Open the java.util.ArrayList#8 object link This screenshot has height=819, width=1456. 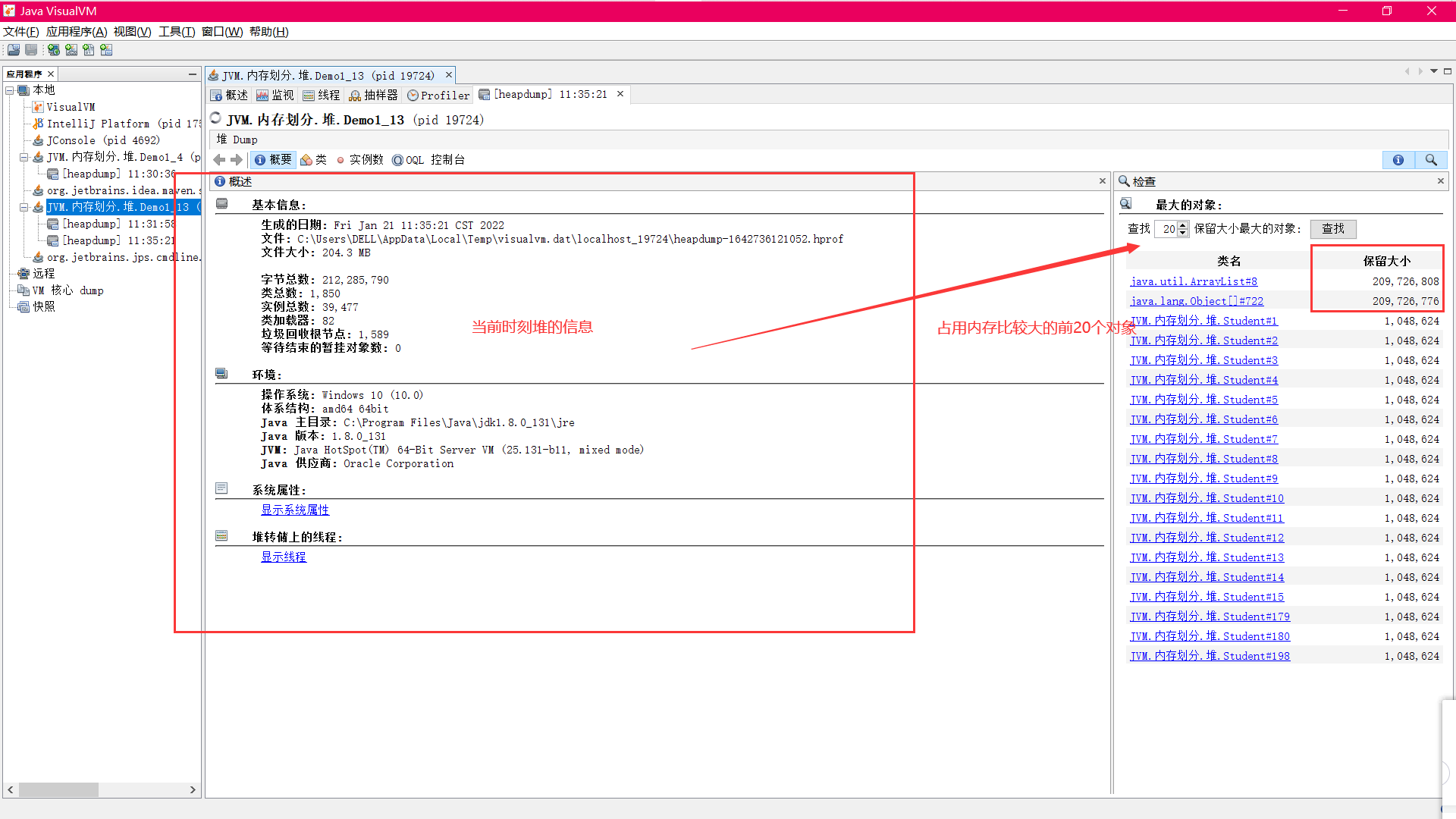click(x=1193, y=281)
